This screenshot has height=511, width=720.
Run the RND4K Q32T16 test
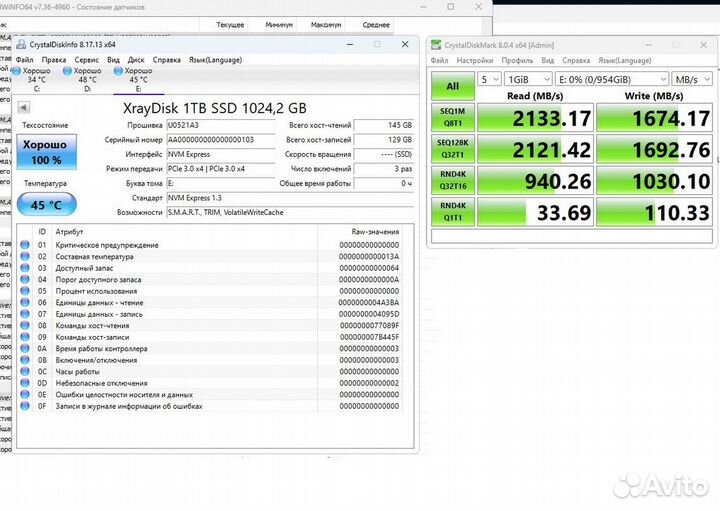[x=453, y=180]
